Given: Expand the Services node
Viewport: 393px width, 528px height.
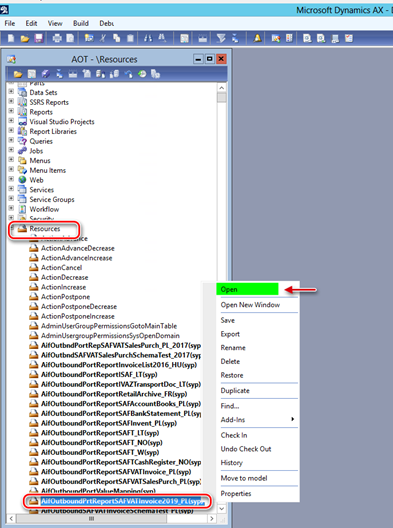Looking at the screenshot, I should tap(11, 189).
